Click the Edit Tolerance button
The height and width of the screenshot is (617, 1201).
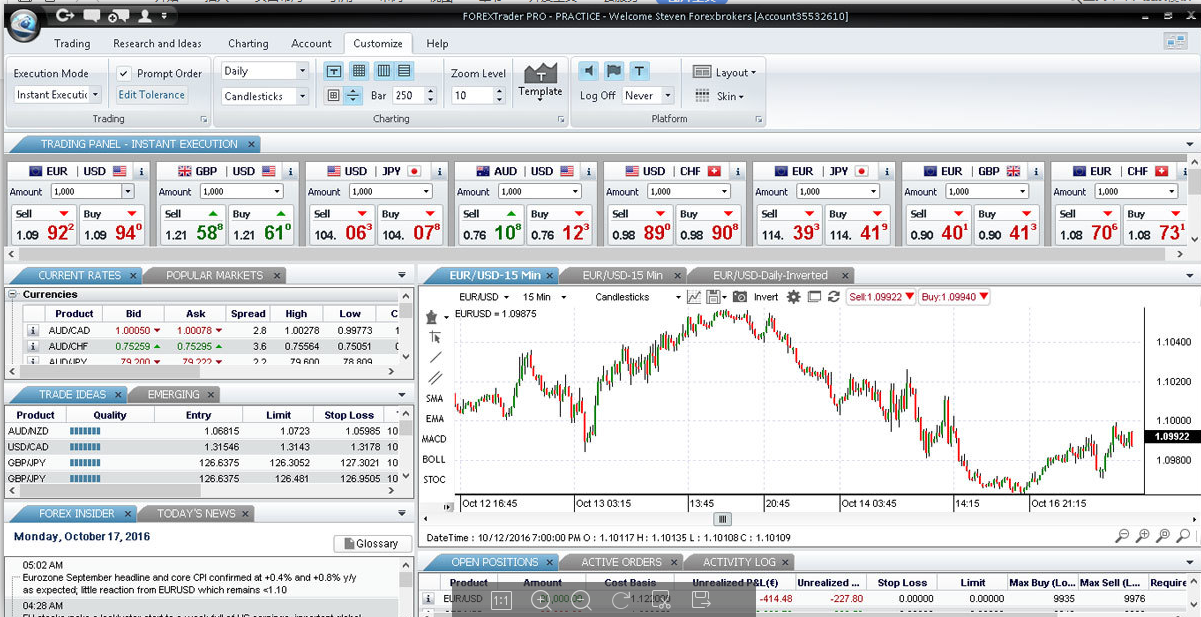tap(151, 95)
